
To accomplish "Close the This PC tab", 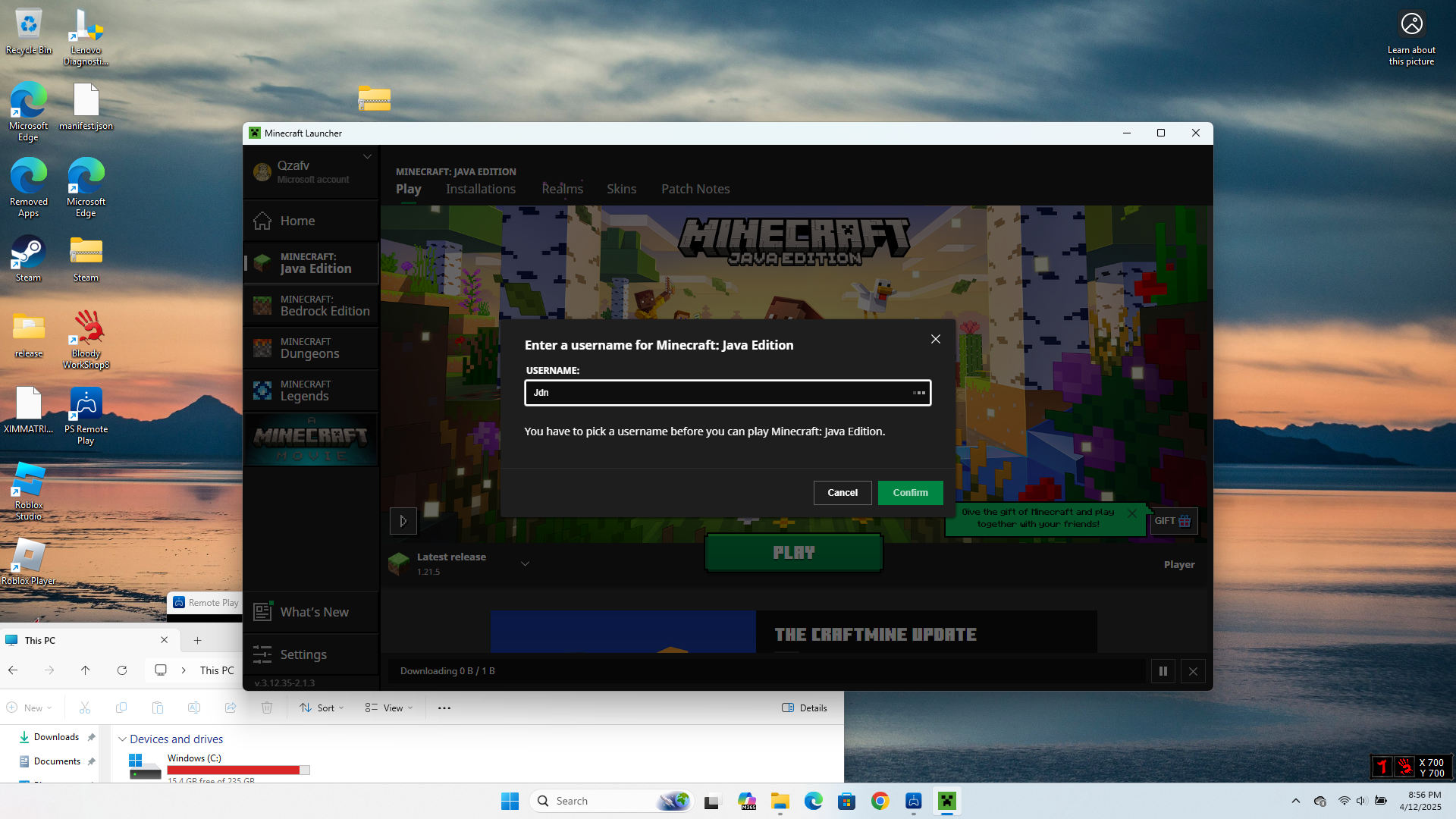I will coord(165,640).
